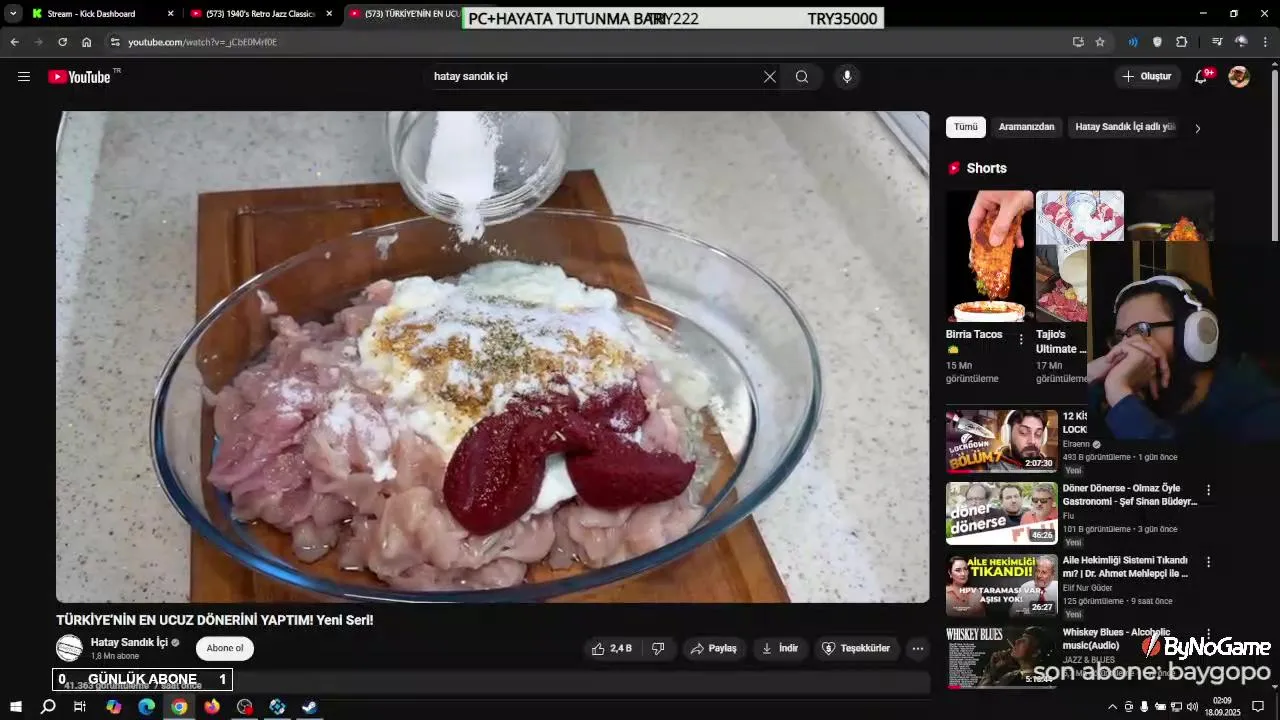Open Aile Hekimliği Sistemi Tıkandı mı title
The height and width of the screenshot is (720, 1280).
pos(1125,567)
